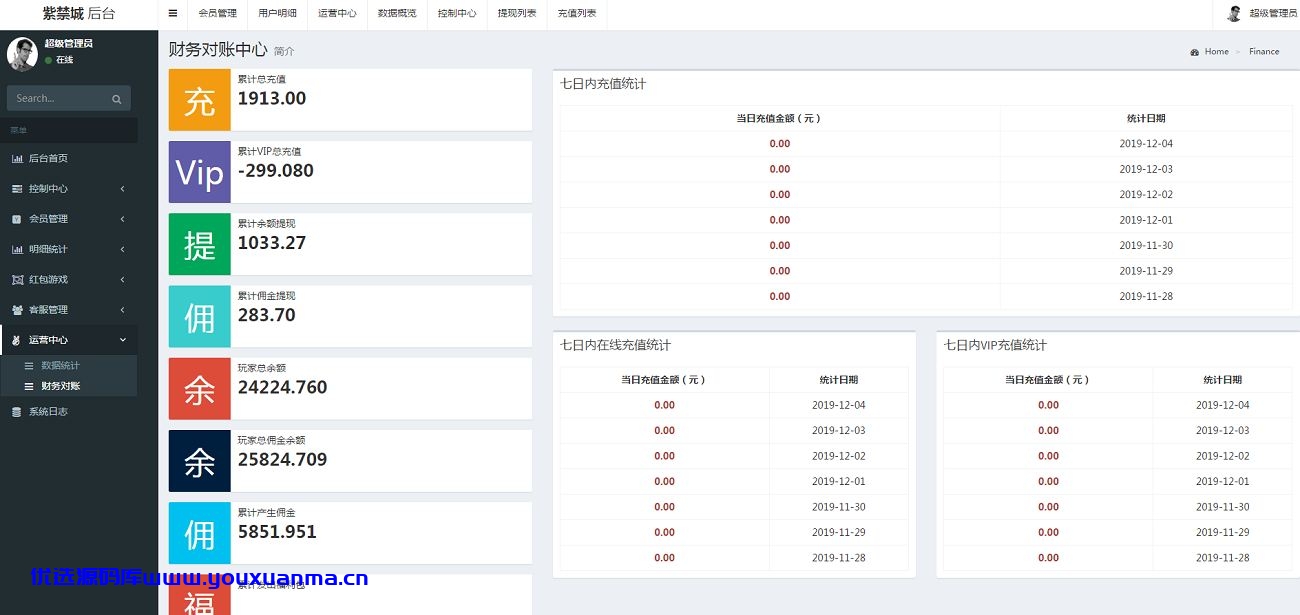The image size is (1300, 615).
Task: Click the 系统日志 database icon
Action: 16,411
